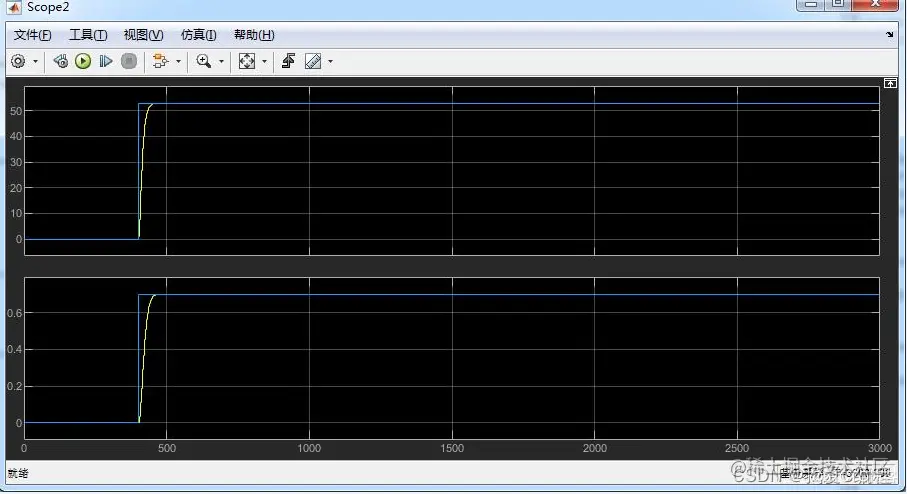The height and width of the screenshot is (494, 907).
Task: Open the 仿真(I) menu
Action: (x=198, y=35)
